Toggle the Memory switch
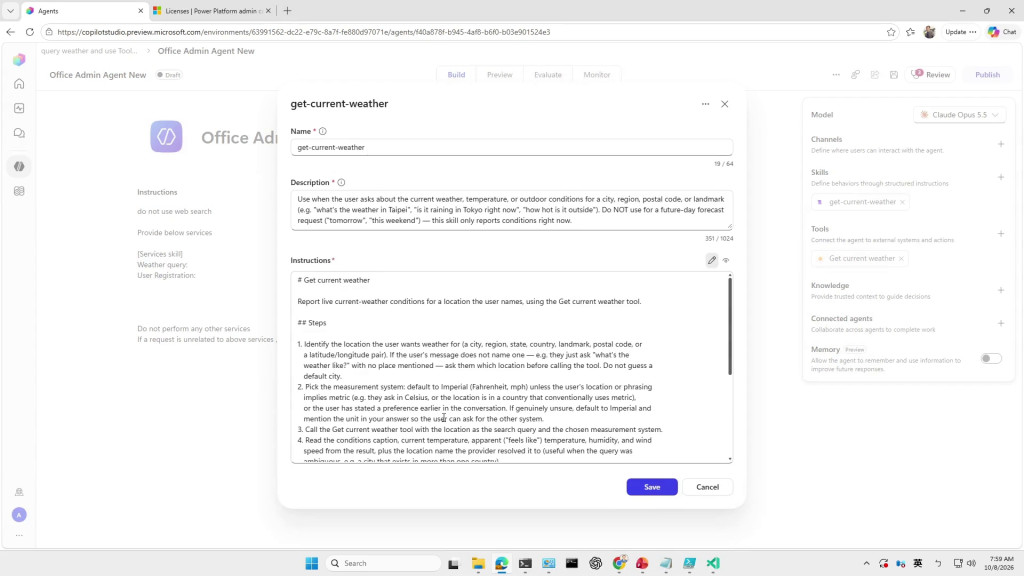This screenshot has width=1024, height=576. point(991,359)
